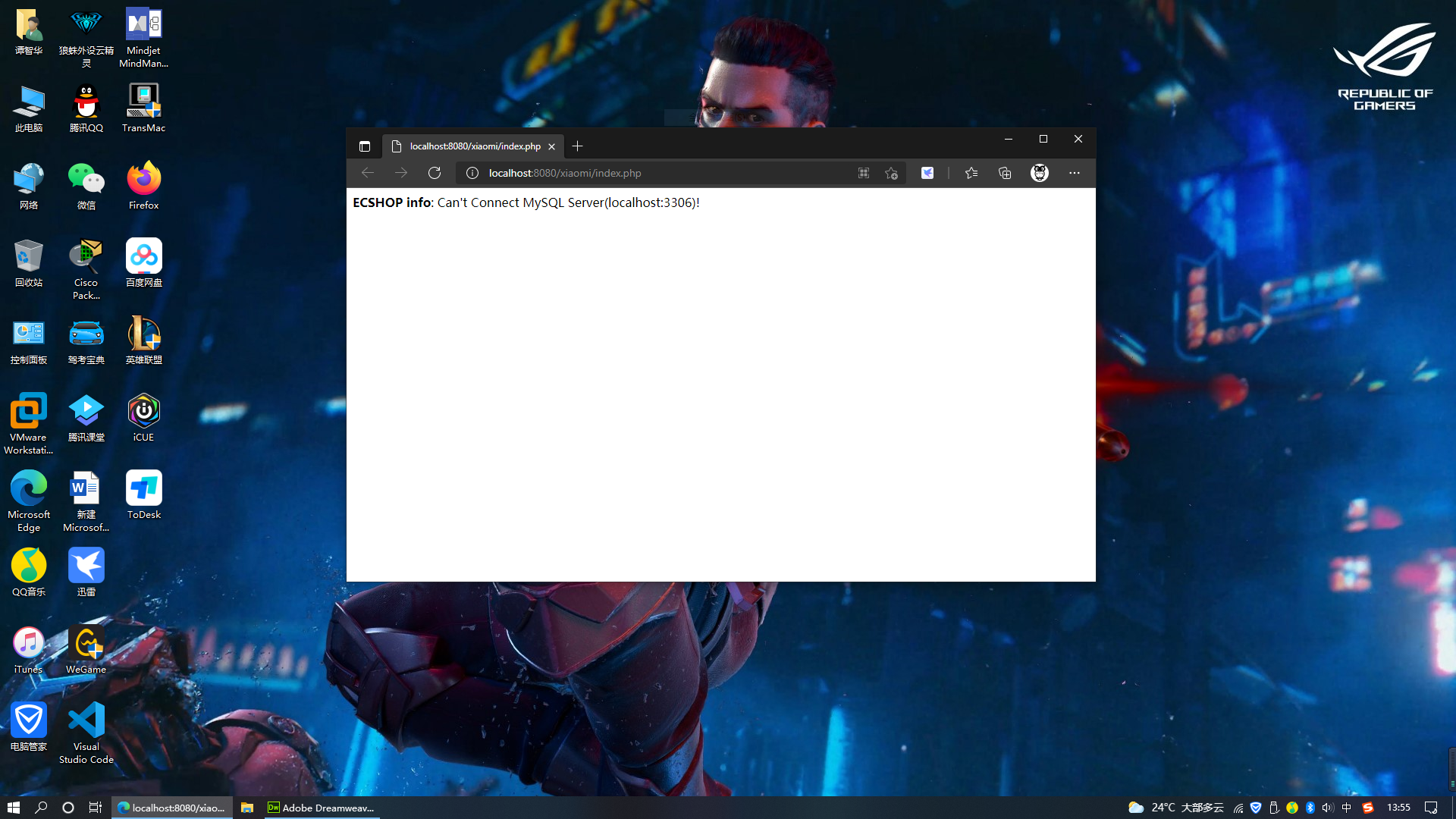1456x819 pixels.
Task: Add this page to favorites star icon
Action: point(891,173)
